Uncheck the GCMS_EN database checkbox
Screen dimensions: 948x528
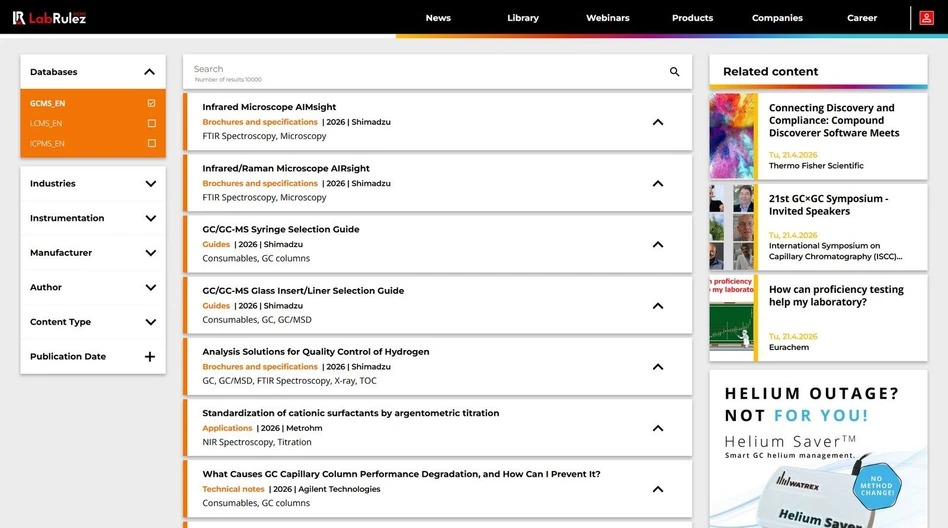(151, 103)
